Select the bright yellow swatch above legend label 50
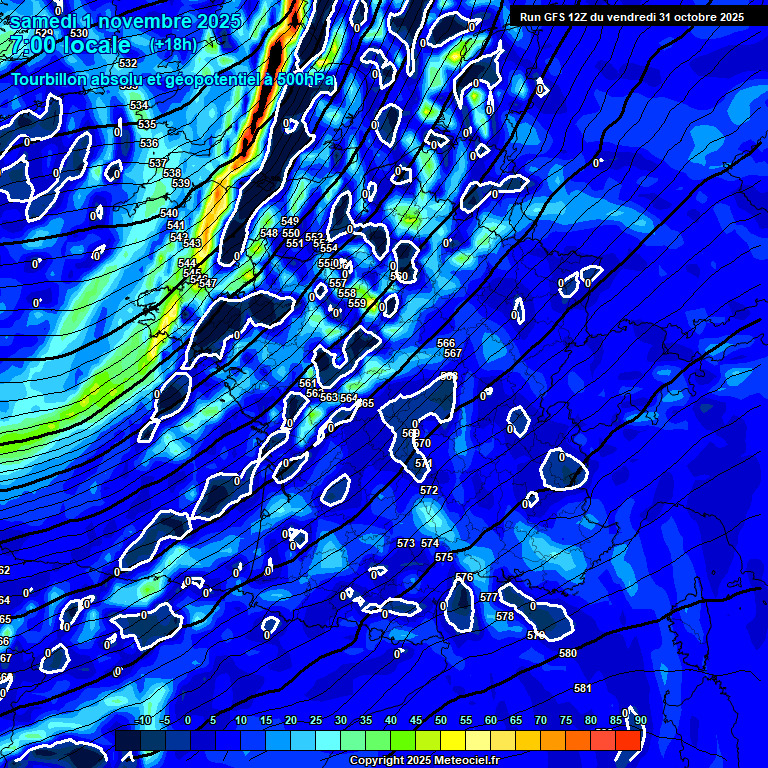The width and height of the screenshot is (768, 768). (x=453, y=740)
